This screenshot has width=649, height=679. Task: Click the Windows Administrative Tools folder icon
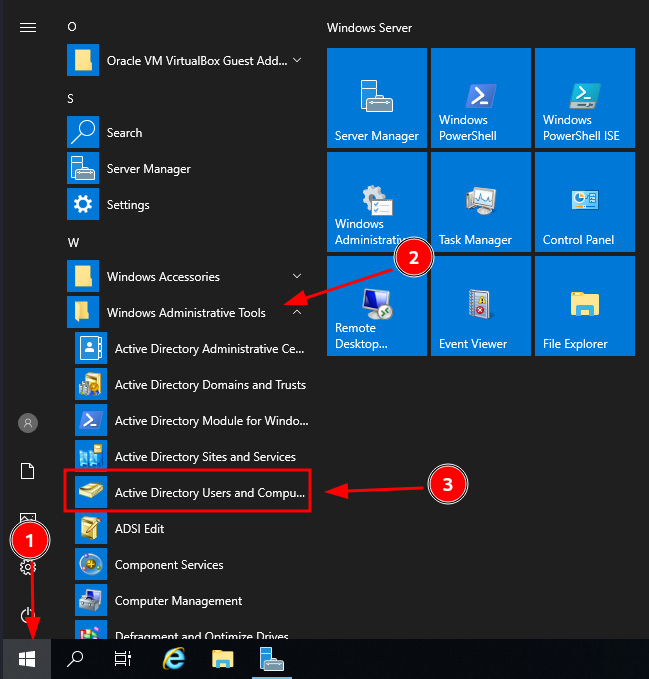(x=83, y=312)
